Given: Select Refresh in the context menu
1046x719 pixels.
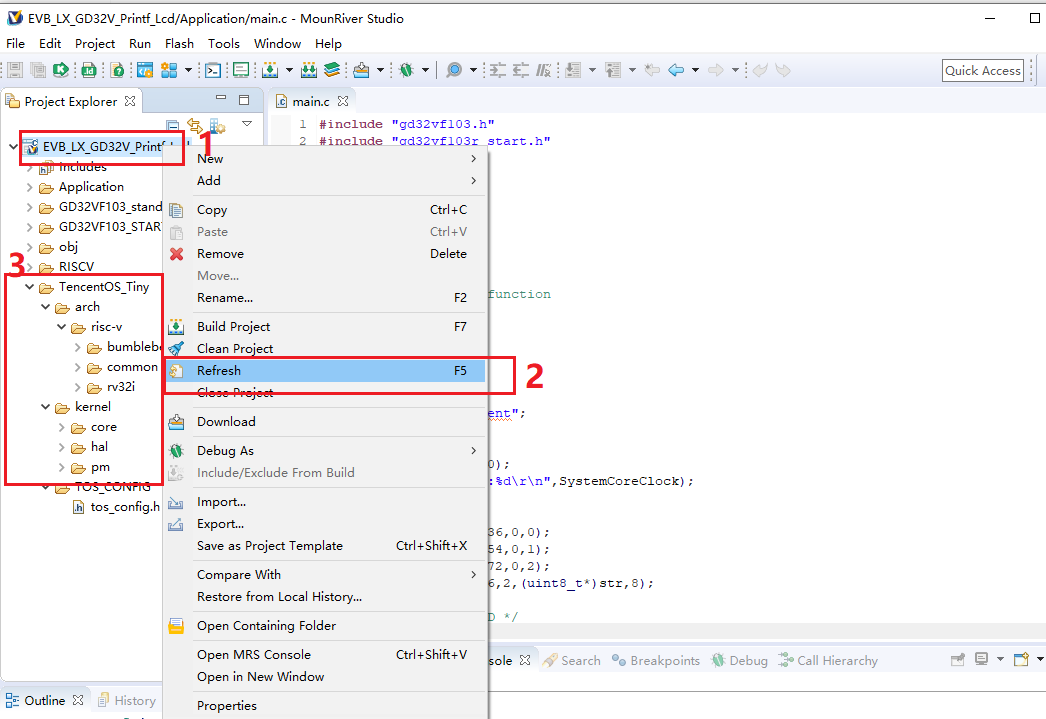Looking at the screenshot, I should click(326, 371).
